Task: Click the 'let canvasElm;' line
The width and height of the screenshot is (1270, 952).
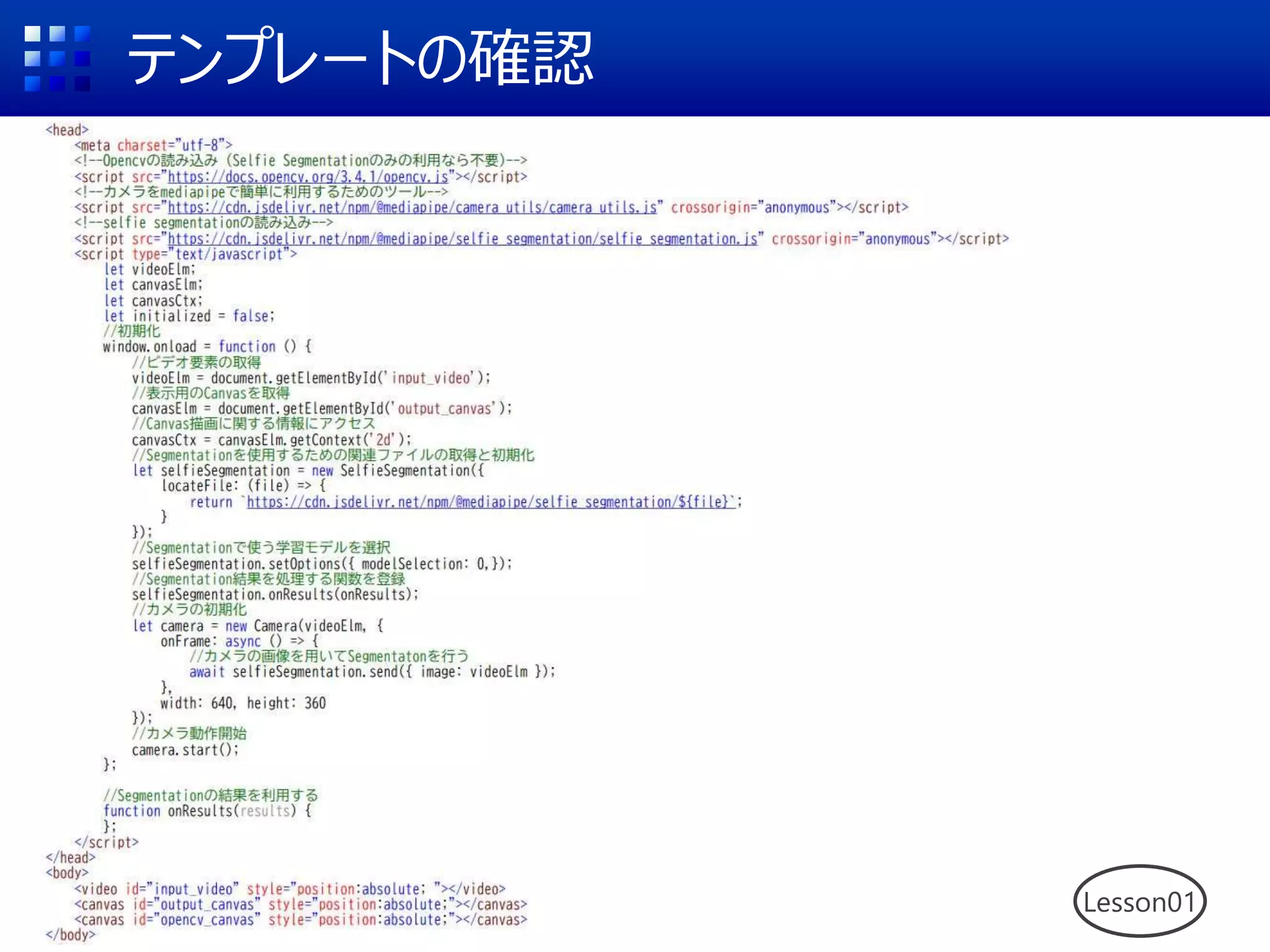Action: click(x=153, y=285)
